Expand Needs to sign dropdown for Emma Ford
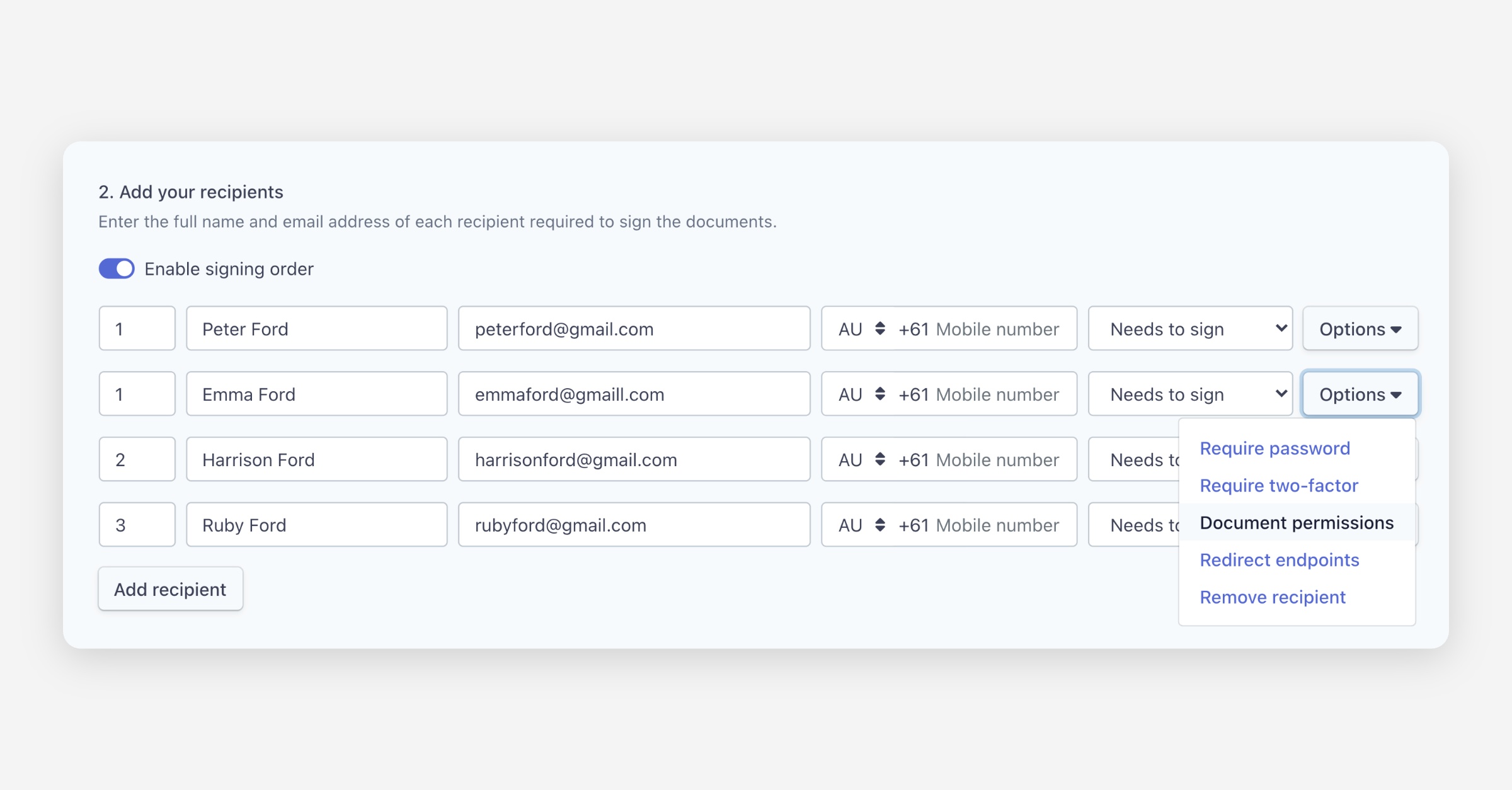The width and height of the screenshot is (1512, 790). (1189, 394)
